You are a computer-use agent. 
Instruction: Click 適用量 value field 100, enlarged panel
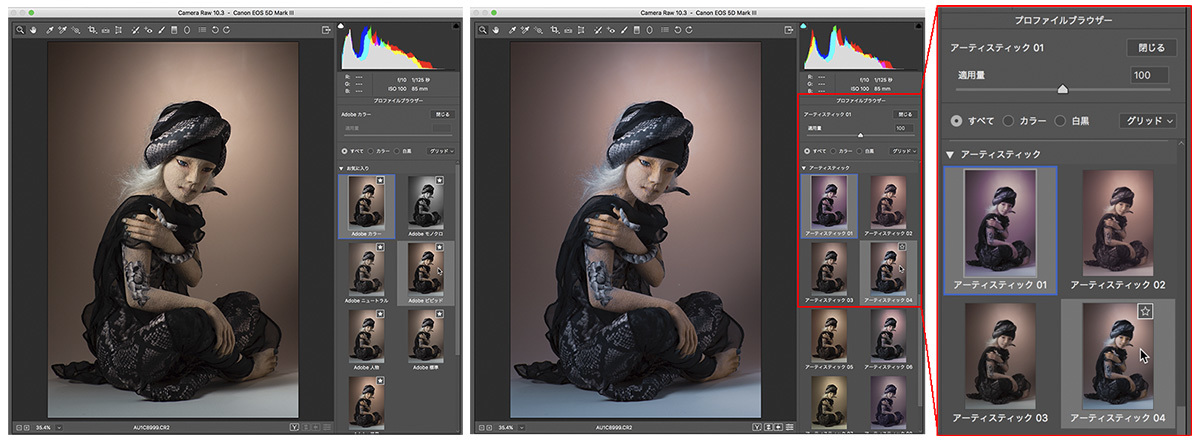coord(1150,75)
